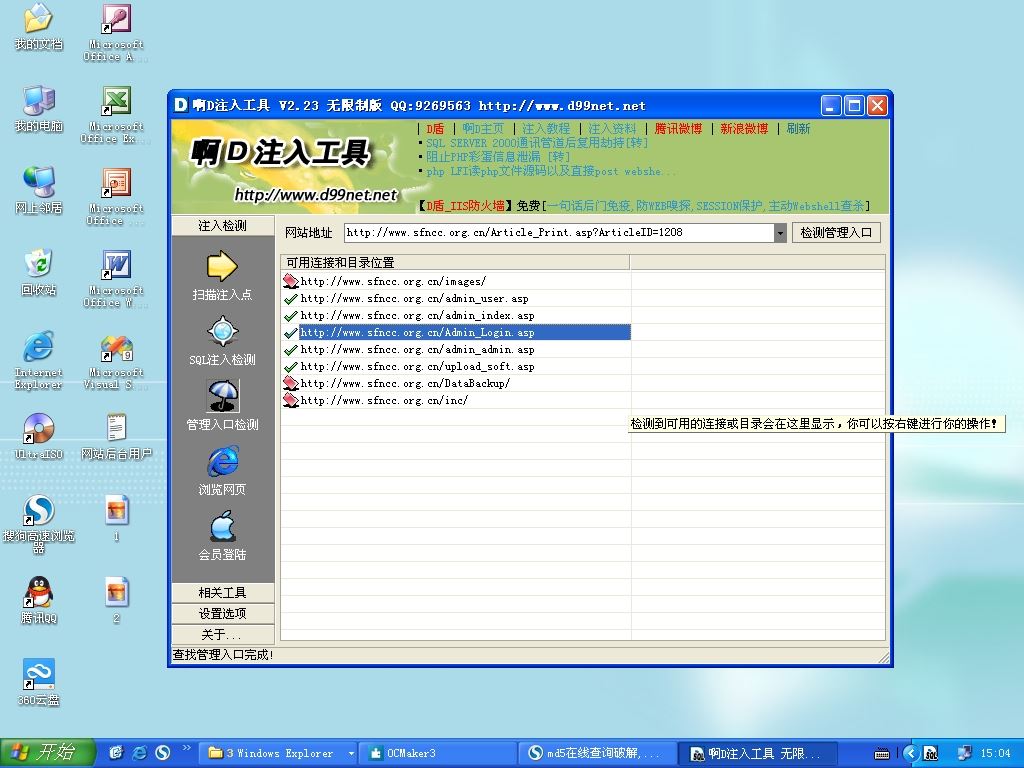Viewport: 1024px width, 768px height.
Task: Click the 可用连接和目录位置 column header
Action: click(455, 263)
